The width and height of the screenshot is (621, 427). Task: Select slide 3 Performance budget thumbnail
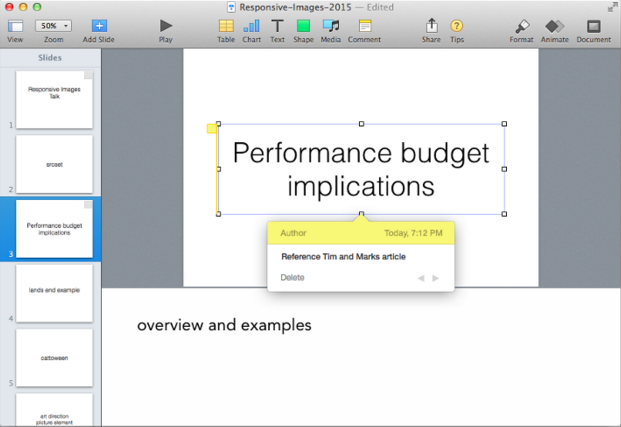pos(54,229)
